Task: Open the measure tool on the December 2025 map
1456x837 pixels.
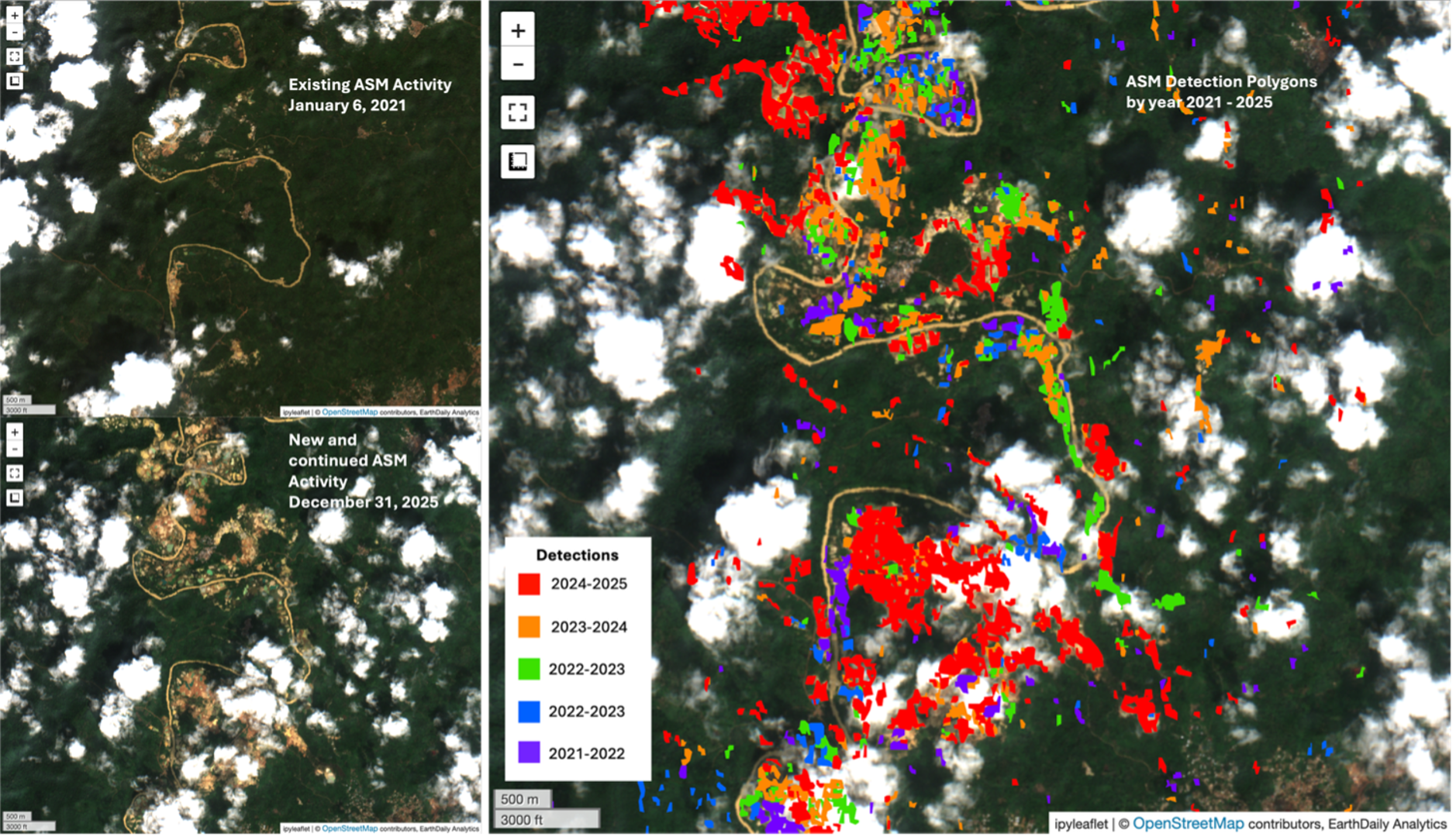Action: [15, 498]
